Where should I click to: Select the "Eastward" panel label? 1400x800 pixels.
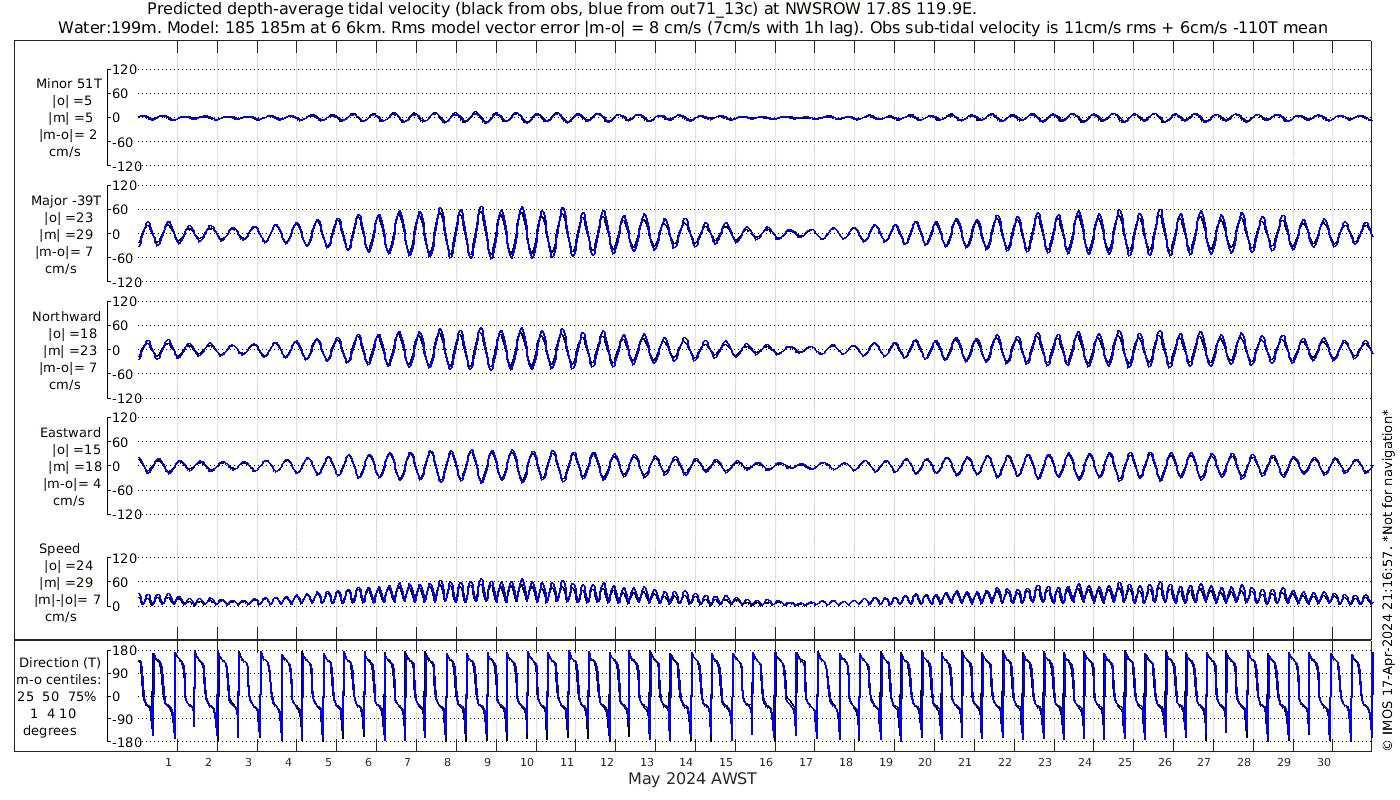[x=70, y=433]
